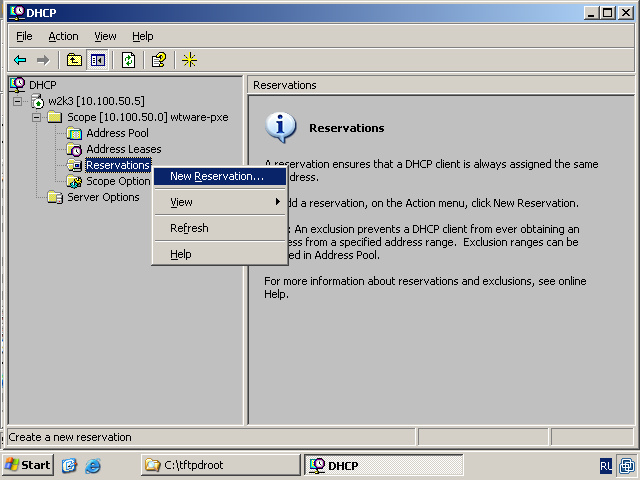Select the Address Pool node
Viewport: 640px width, 480px height.
pos(117,133)
